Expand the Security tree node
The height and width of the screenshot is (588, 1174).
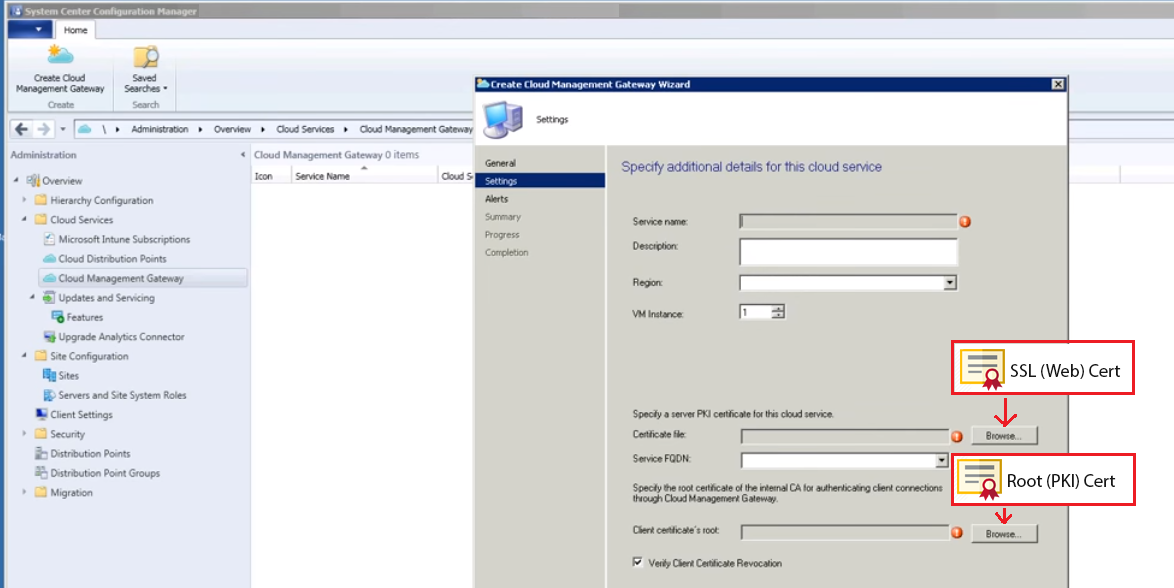pos(25,434)
